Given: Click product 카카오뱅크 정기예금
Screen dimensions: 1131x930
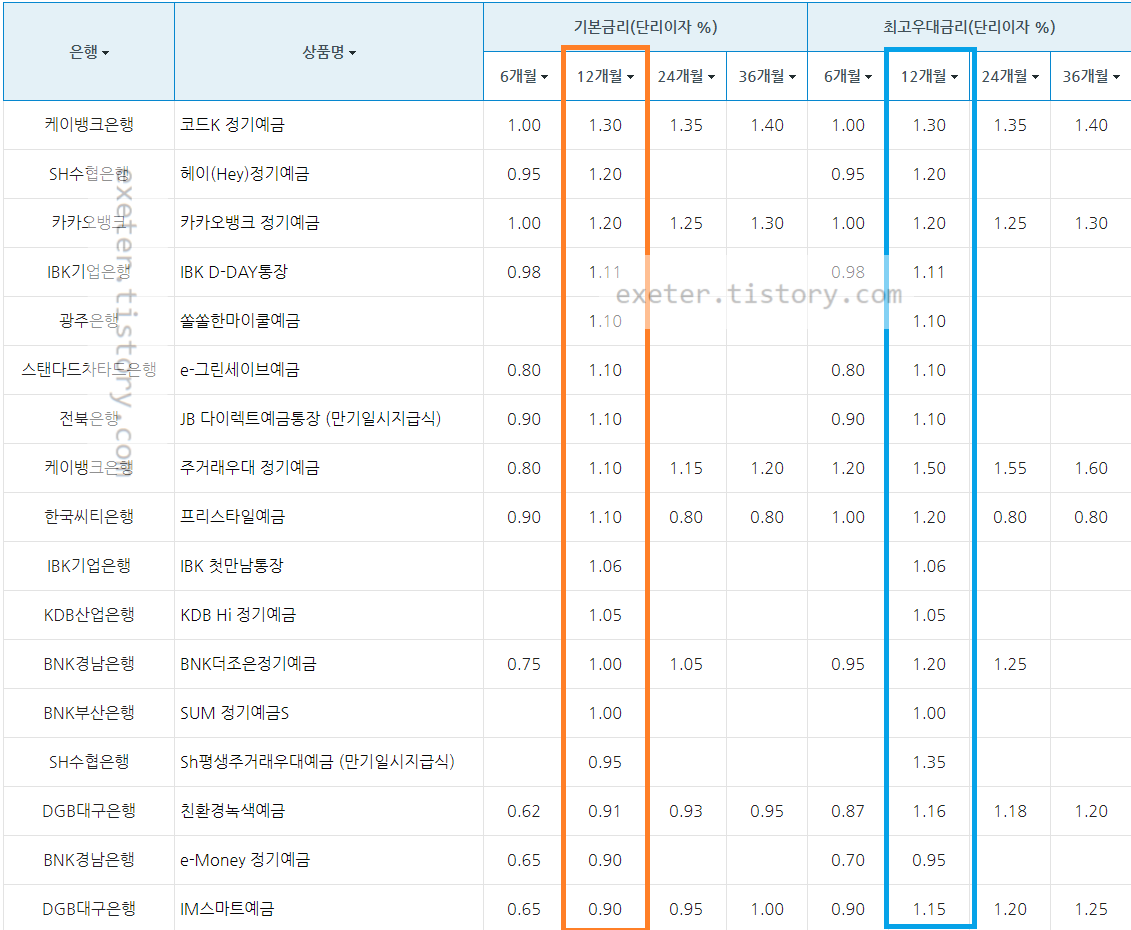Looking at the screenshot, I should point(249,222).
